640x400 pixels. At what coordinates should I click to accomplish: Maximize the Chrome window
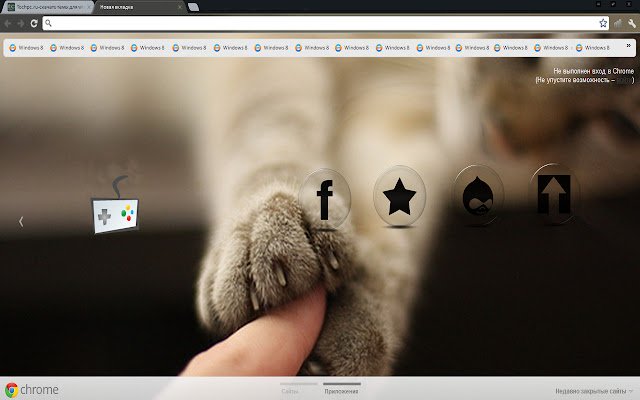(613, 4)
